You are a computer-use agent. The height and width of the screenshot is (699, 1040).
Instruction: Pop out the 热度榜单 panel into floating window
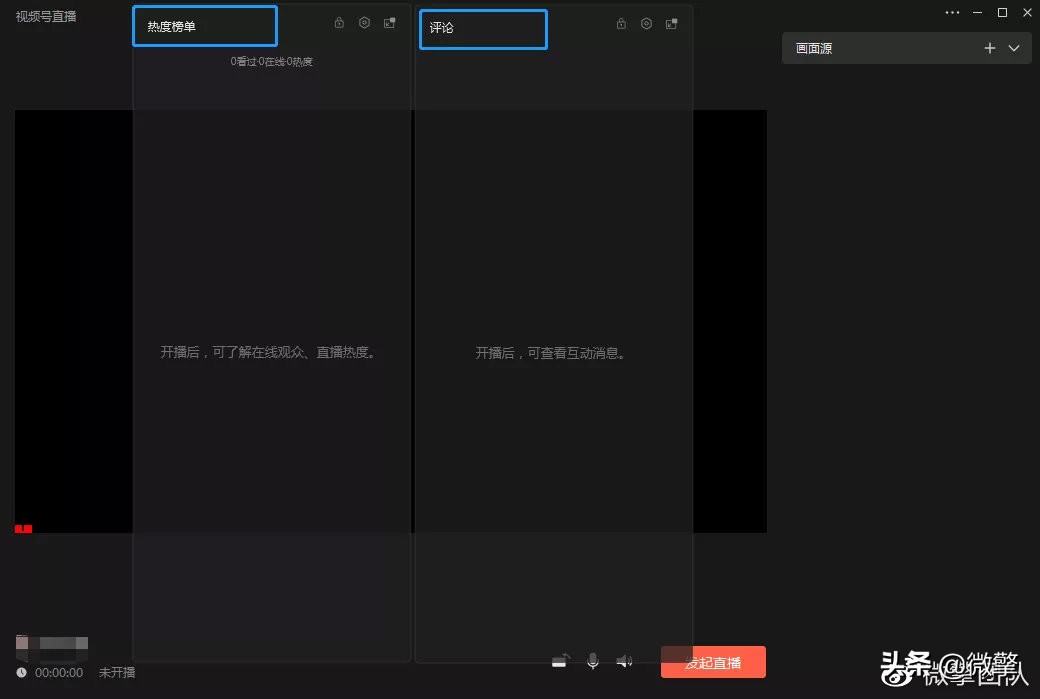[x=389, y=22]
